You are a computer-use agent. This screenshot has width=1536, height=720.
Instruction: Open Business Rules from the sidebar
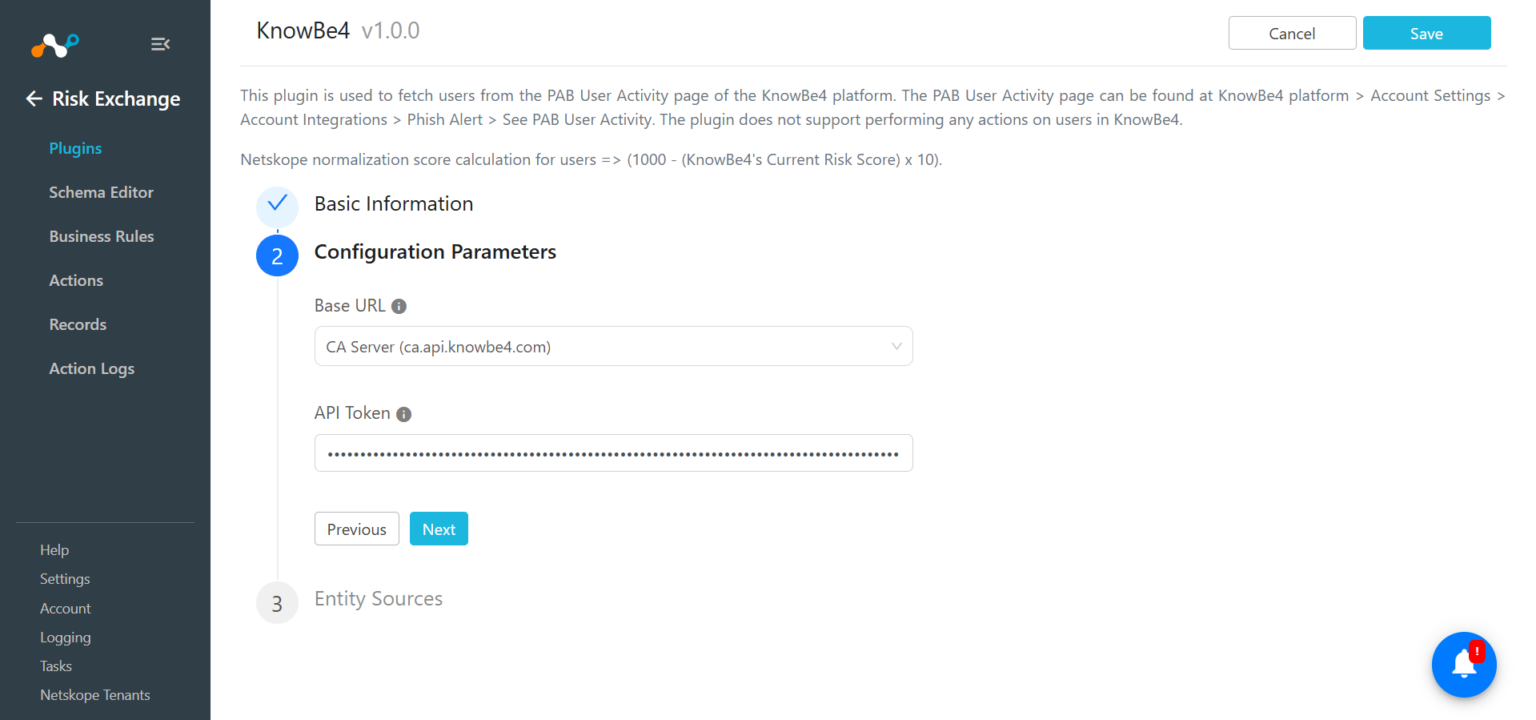[101, 236]
